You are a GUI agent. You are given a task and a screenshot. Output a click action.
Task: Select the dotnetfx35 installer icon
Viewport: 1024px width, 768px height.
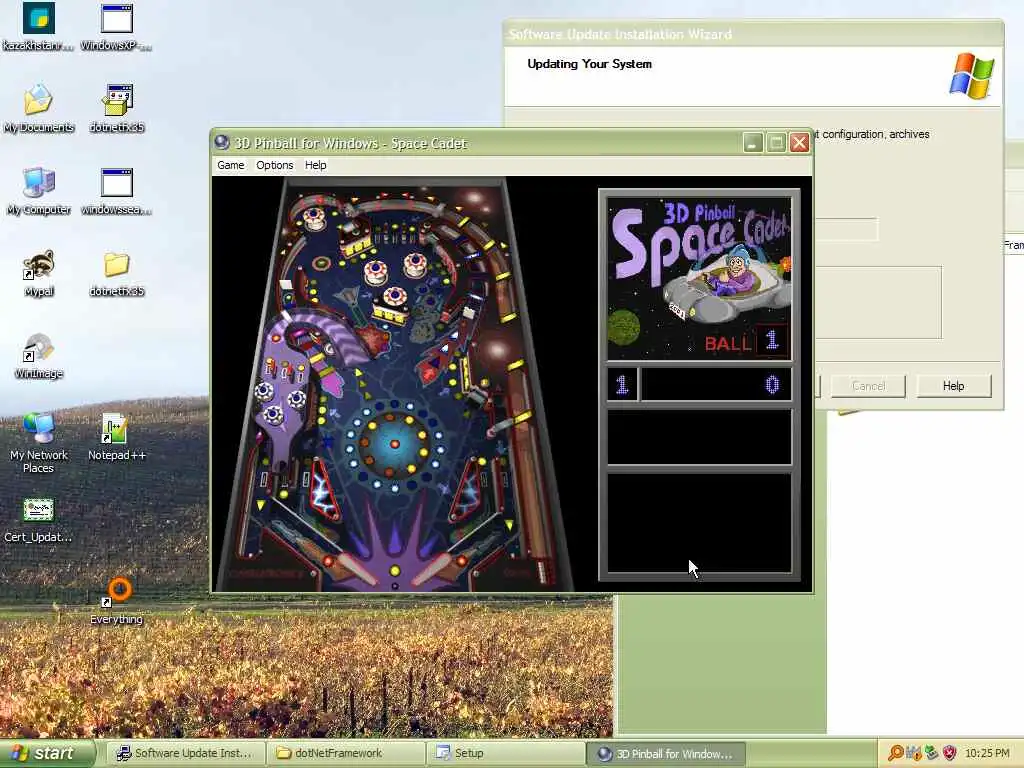pos(117,109)
